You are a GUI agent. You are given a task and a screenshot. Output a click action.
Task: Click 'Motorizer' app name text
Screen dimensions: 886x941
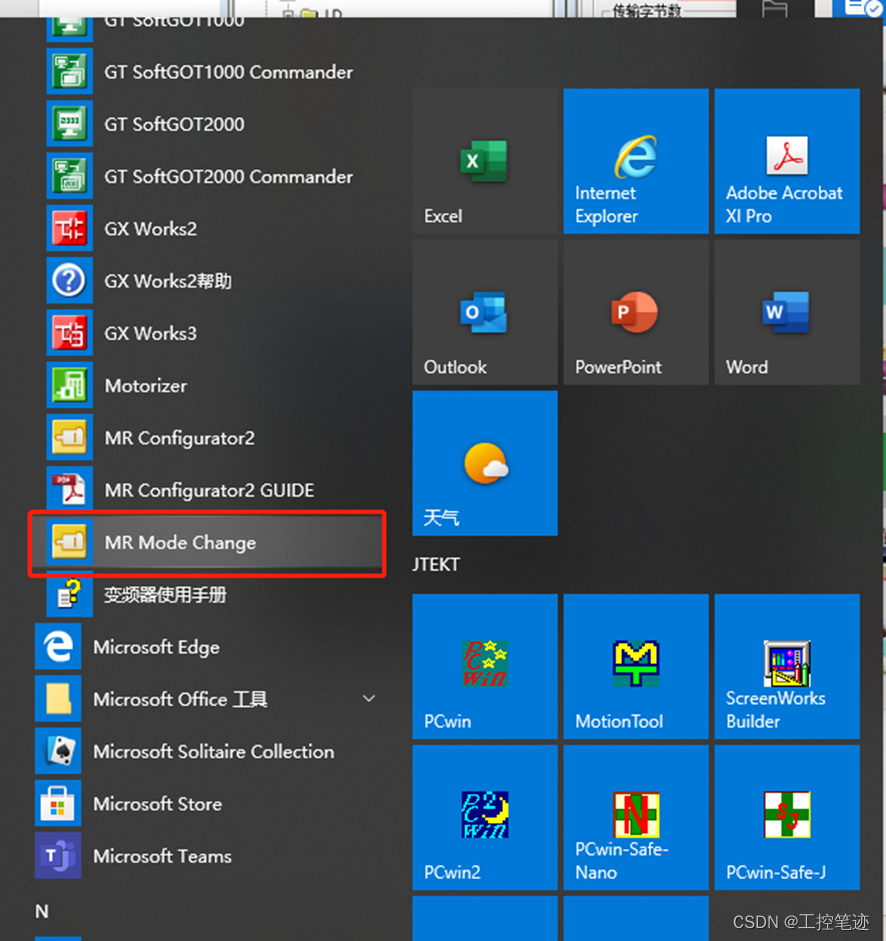[146, 385]
